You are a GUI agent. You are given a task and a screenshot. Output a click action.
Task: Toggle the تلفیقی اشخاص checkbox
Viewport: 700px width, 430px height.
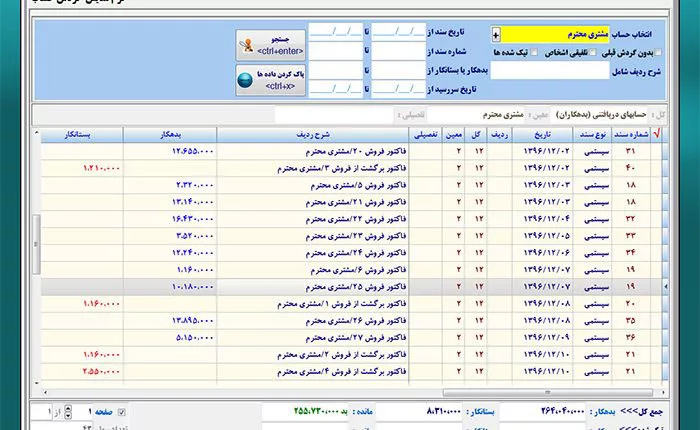click(593, 53)
